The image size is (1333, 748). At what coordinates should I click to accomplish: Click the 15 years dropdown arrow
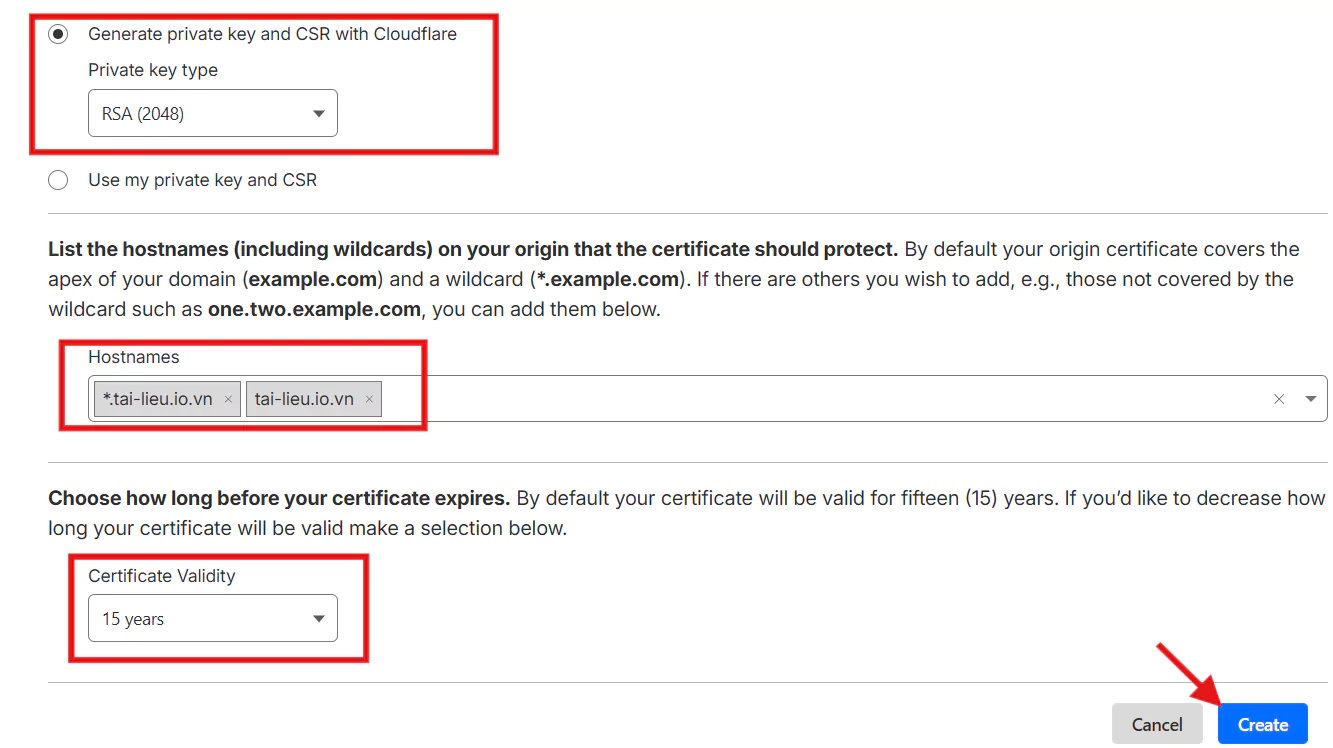[x=319, y=619]
